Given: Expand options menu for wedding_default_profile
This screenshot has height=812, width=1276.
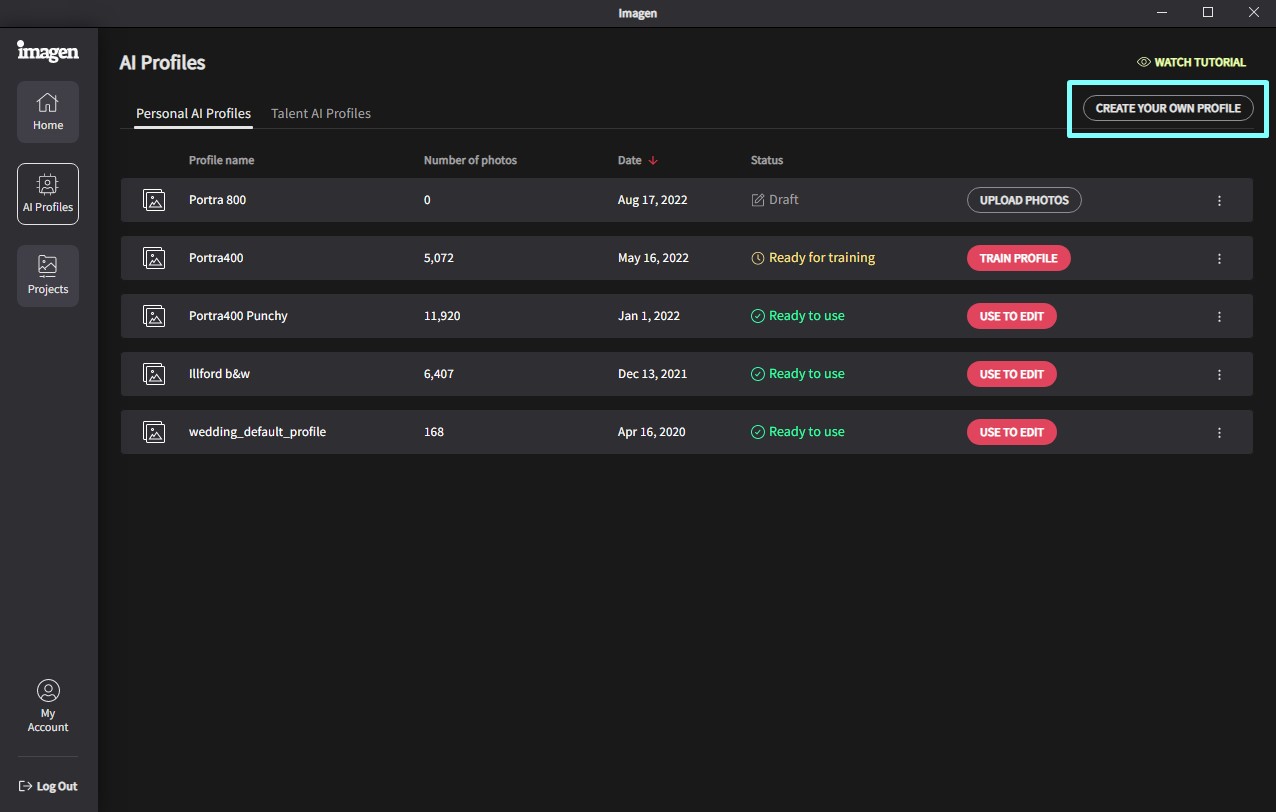Looking at the screenshot, I should (x=1219, y=432).
